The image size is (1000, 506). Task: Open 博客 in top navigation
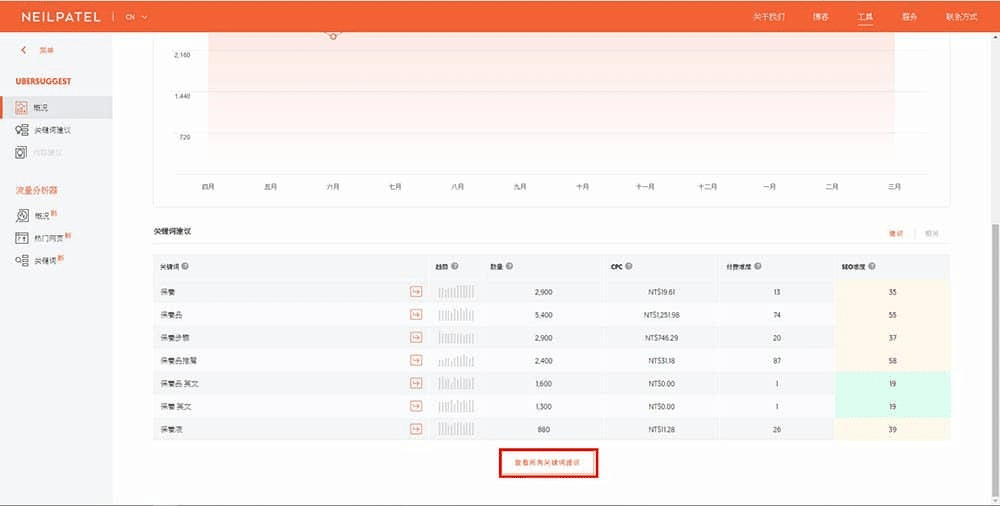pos(821,17)
